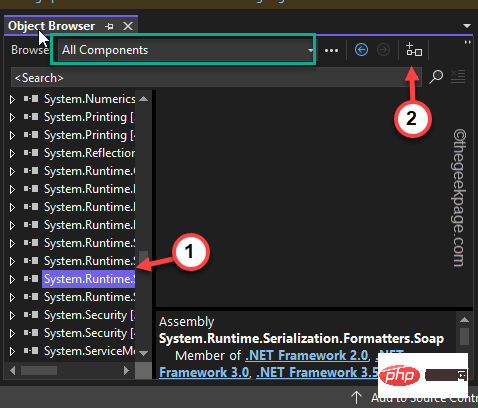Click the Add to References icon
The height and width of the screenshot is (408, 478).
point(414,50)
